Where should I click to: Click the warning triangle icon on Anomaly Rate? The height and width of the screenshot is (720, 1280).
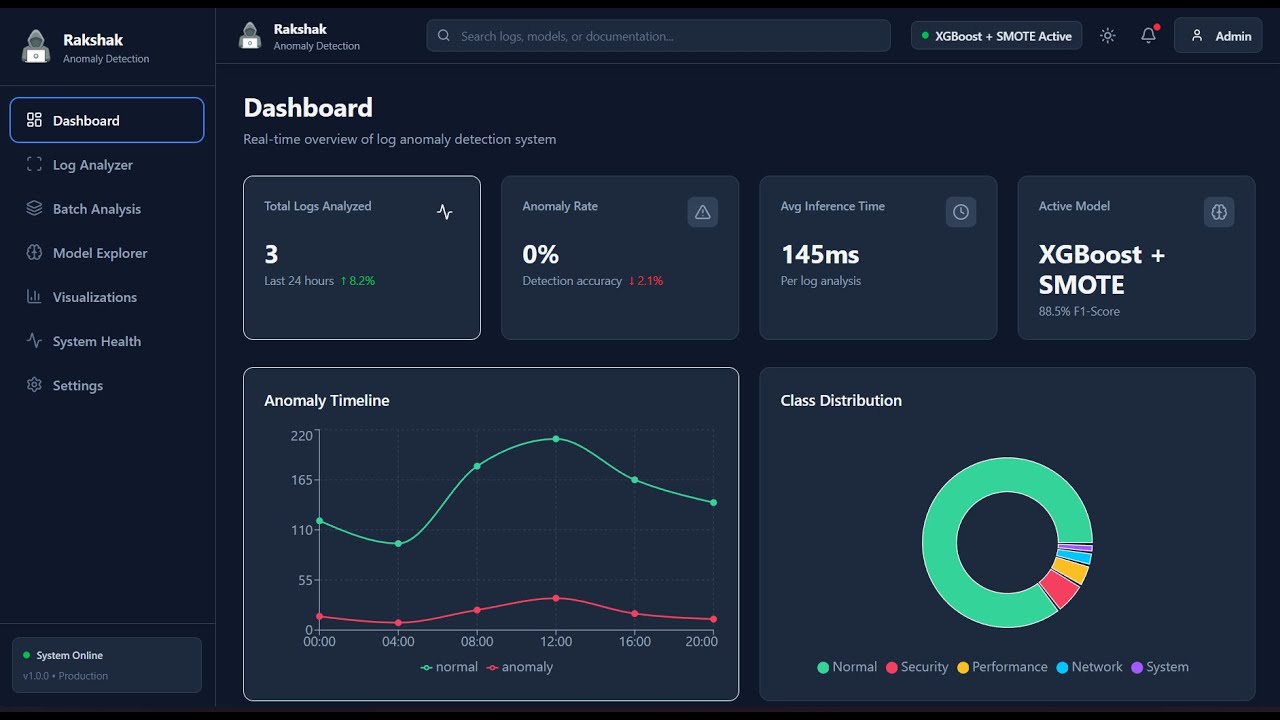click(x=703, y=212)
